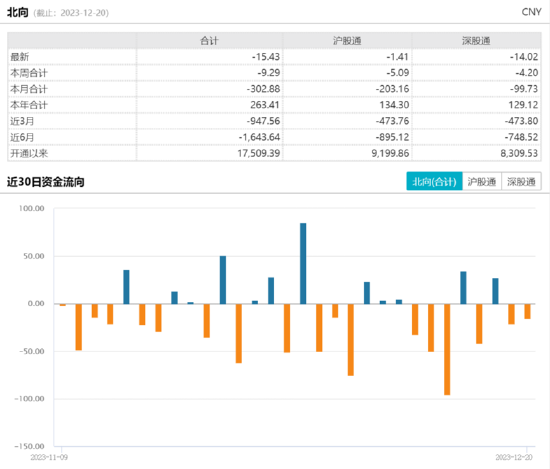Screen dimensions: 550x469
Task: Select the 本年合计 row label
Action: click(x=29, y=105)
